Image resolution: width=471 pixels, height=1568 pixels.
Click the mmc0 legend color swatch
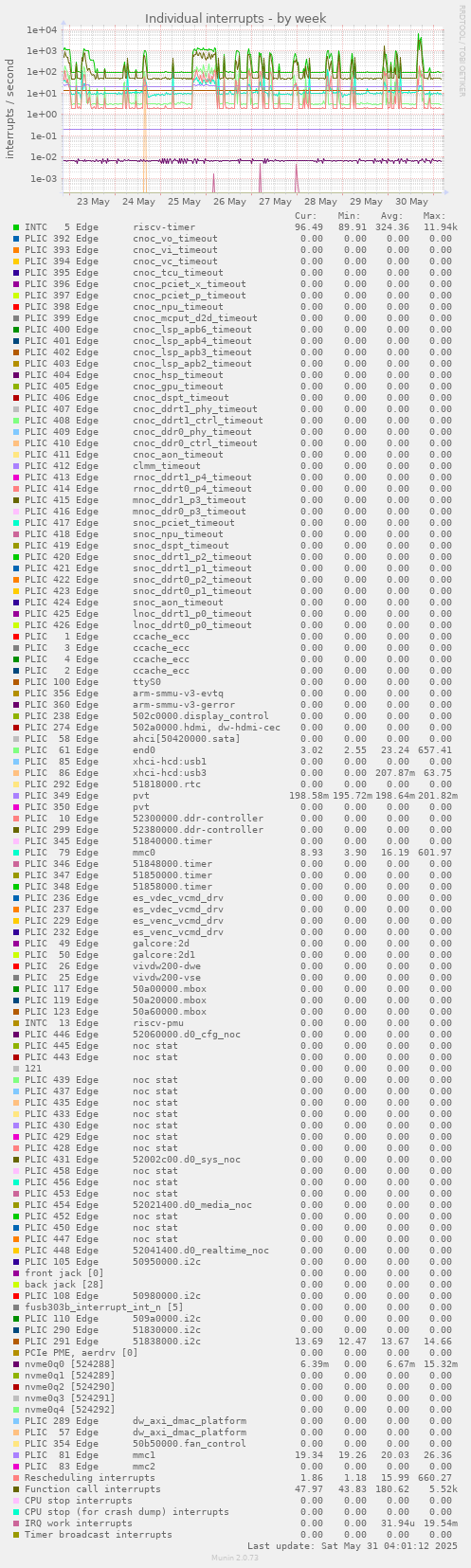point(16,853)
